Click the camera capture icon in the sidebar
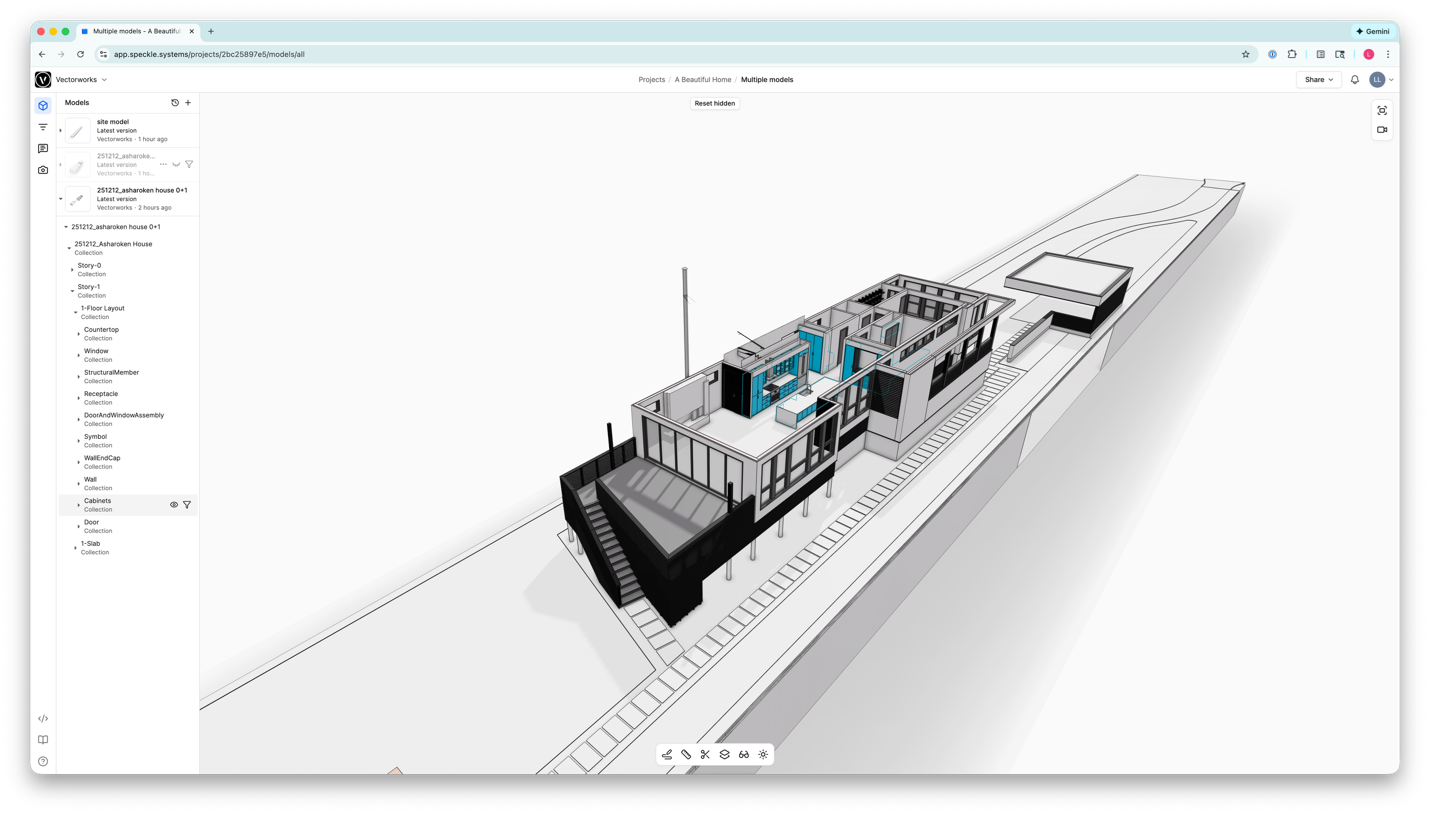 42,169
